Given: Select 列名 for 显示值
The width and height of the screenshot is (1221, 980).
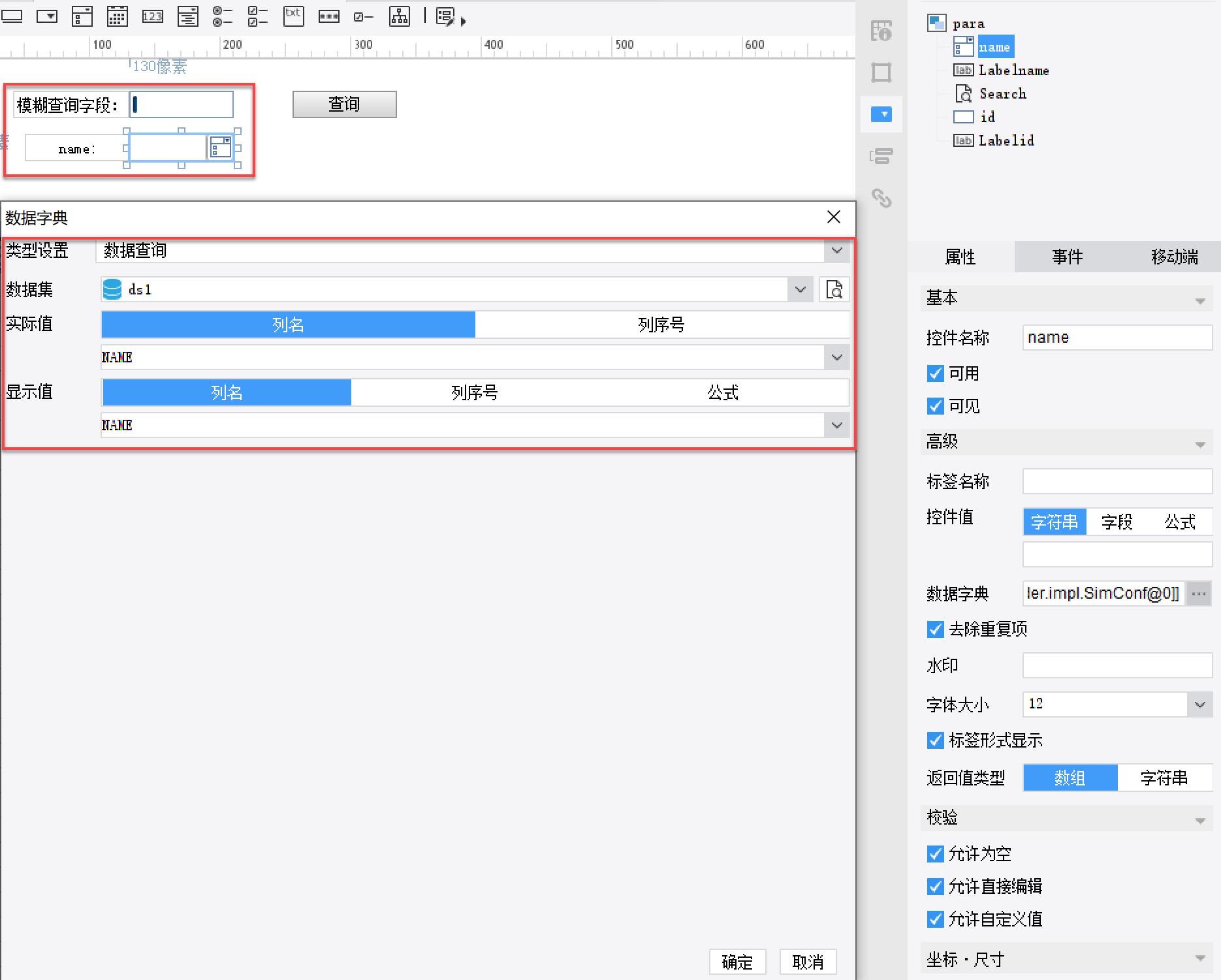Looking at the screenshot, I should (x=227, y=392).
